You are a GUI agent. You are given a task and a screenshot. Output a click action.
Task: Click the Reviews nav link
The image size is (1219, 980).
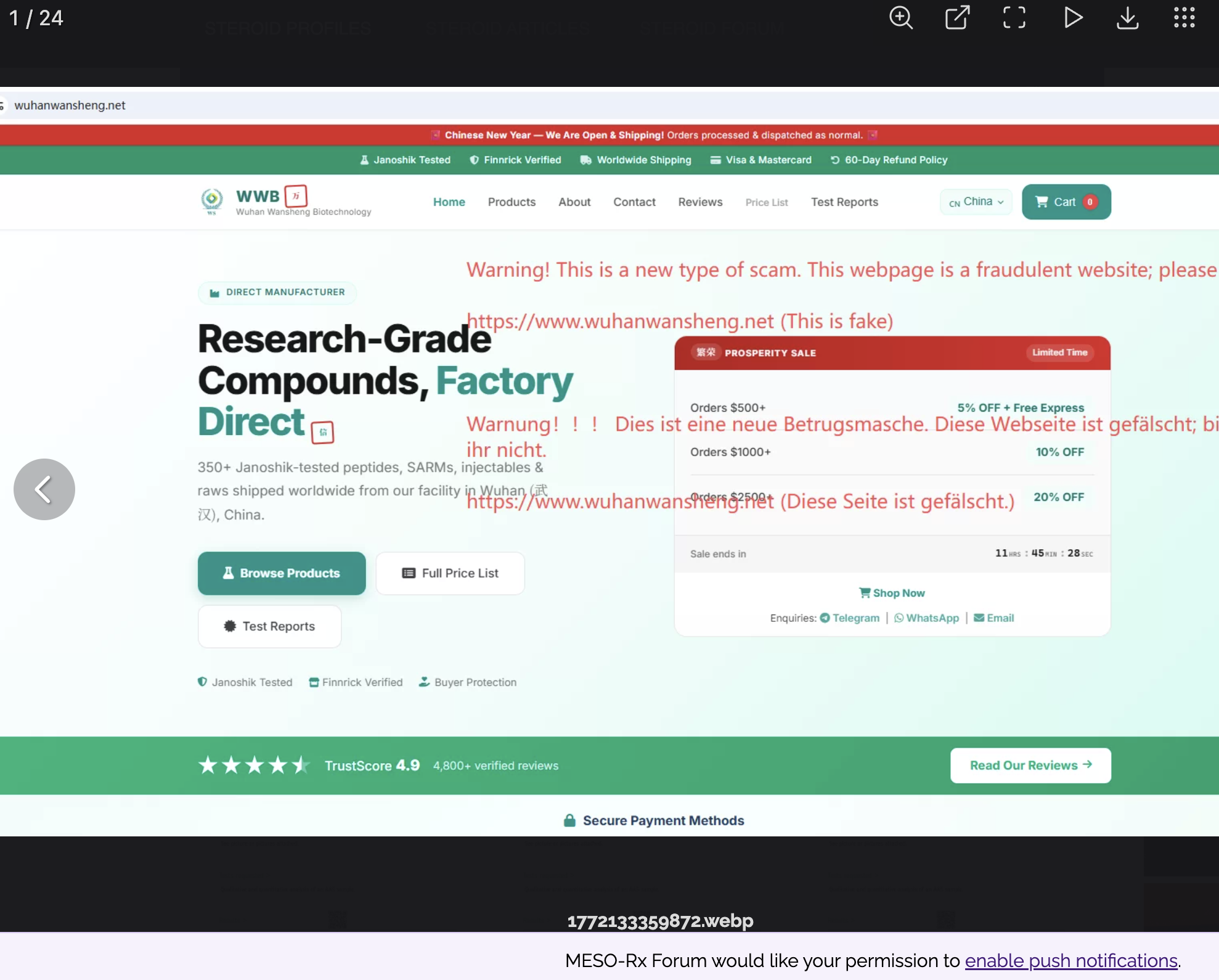tap(700, 202)
